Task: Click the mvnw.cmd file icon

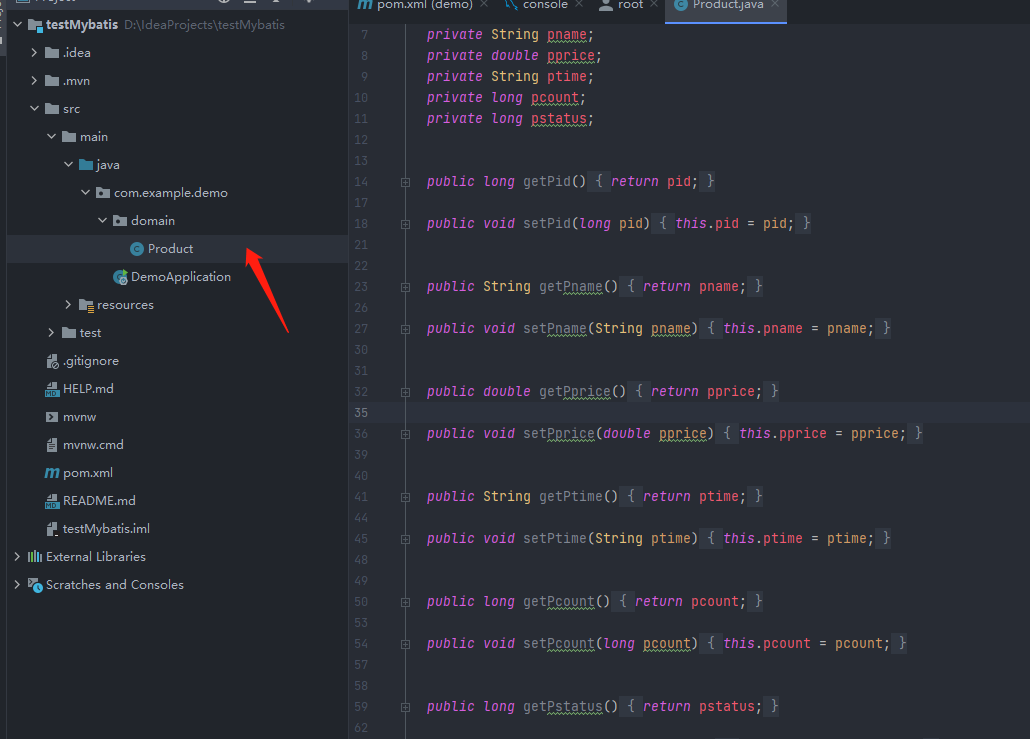Action: click(52, 445)
